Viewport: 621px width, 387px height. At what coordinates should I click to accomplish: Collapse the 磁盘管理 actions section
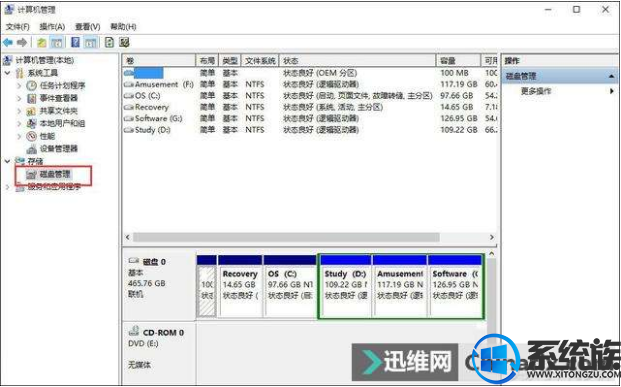click(611, 76)
